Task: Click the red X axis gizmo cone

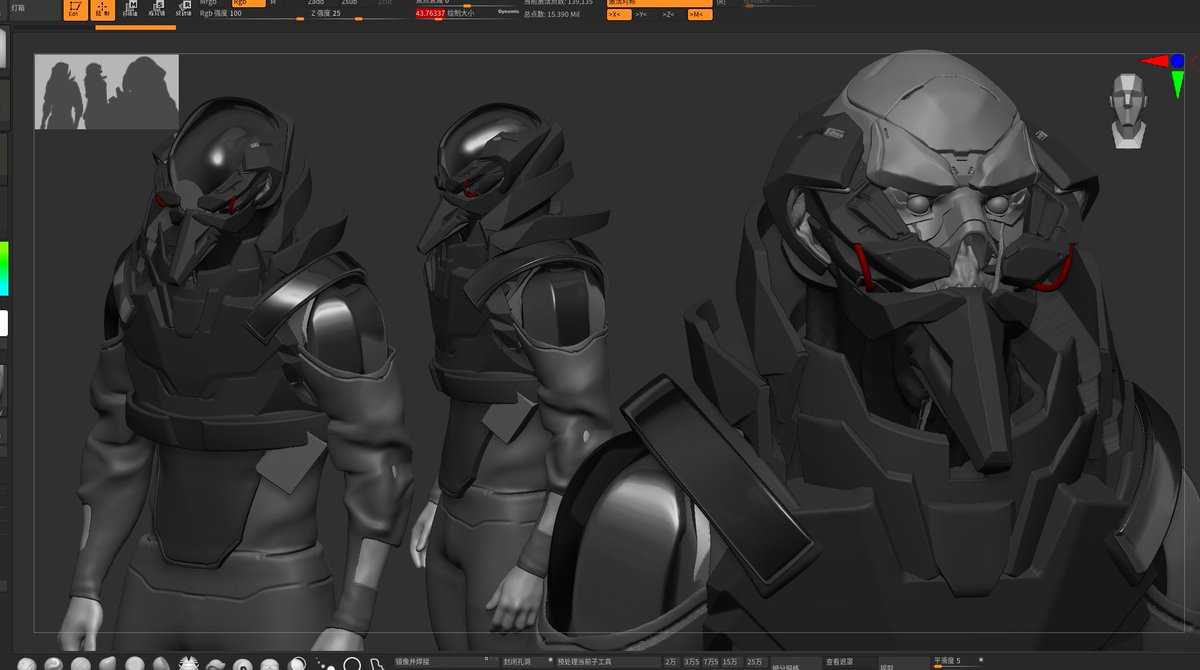Action: pyautogui.click(x=1155, y=61)
